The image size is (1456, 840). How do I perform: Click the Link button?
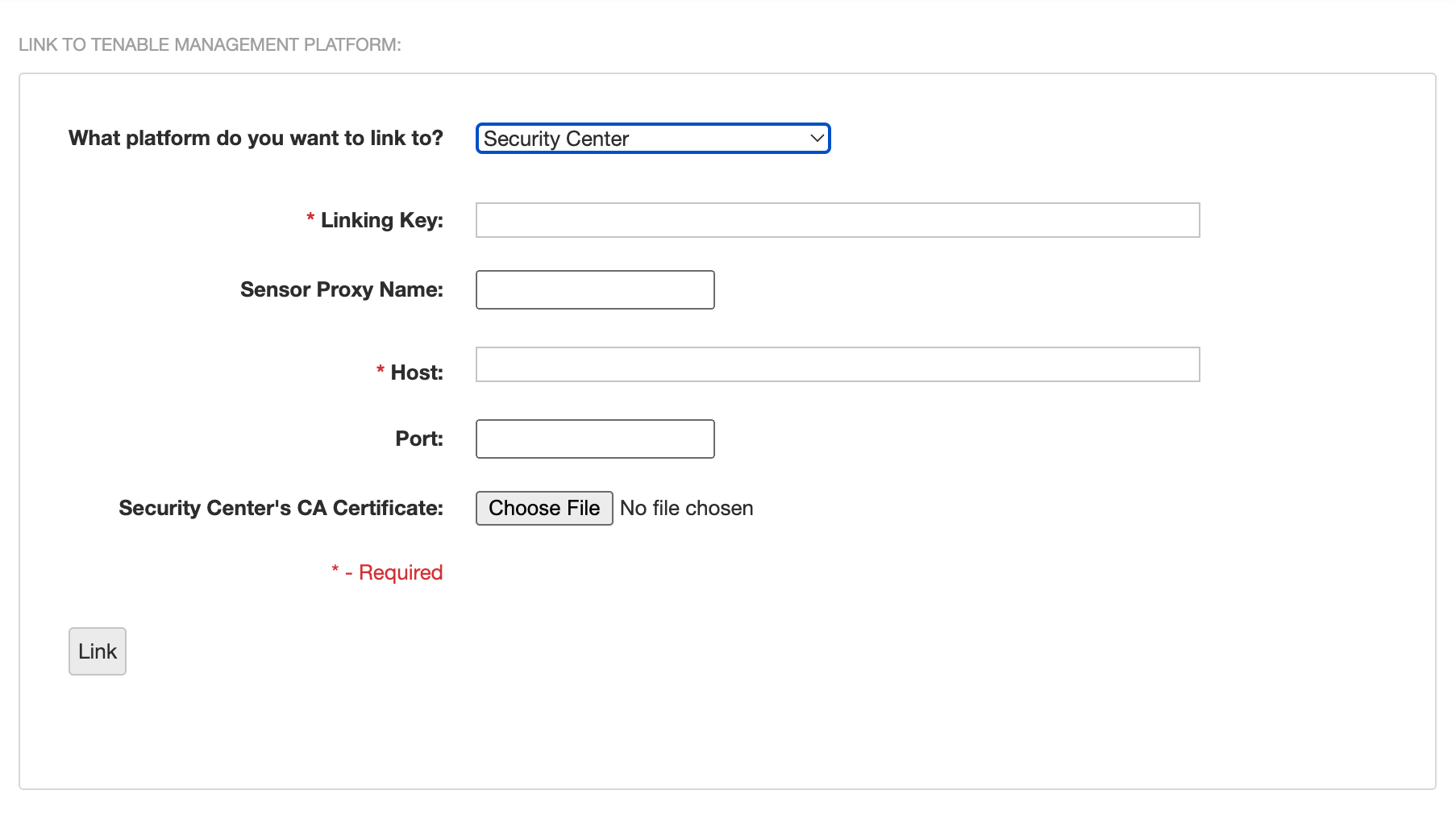[x=98, y=651]
